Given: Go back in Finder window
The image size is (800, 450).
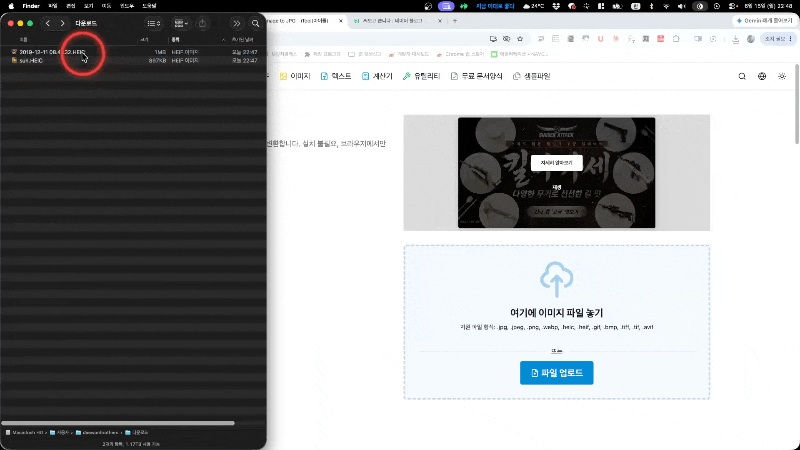Looking at the screenshot, I should [48, 23].
